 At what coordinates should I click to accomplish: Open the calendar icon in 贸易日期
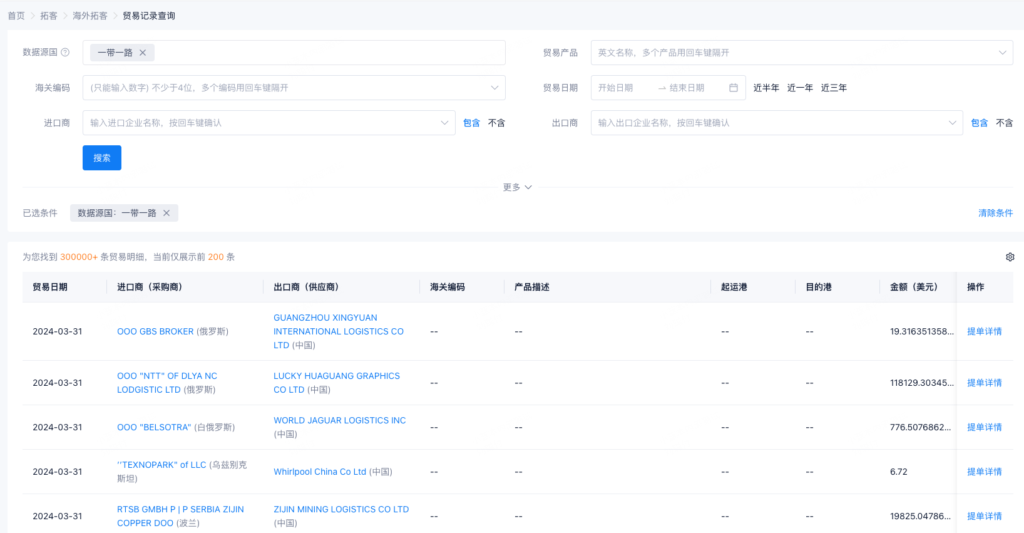pyautogui.click(x=733, y=88)
